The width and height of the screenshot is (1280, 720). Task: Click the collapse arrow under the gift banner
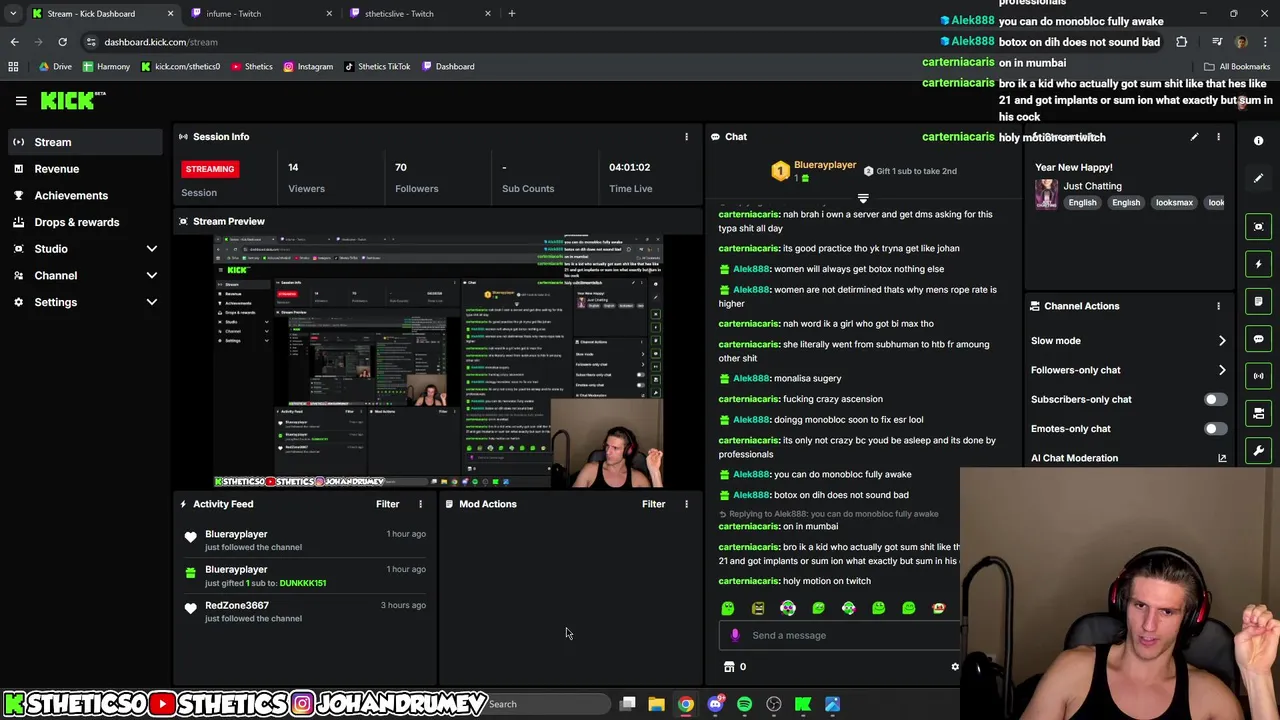[x=863, y=199]
